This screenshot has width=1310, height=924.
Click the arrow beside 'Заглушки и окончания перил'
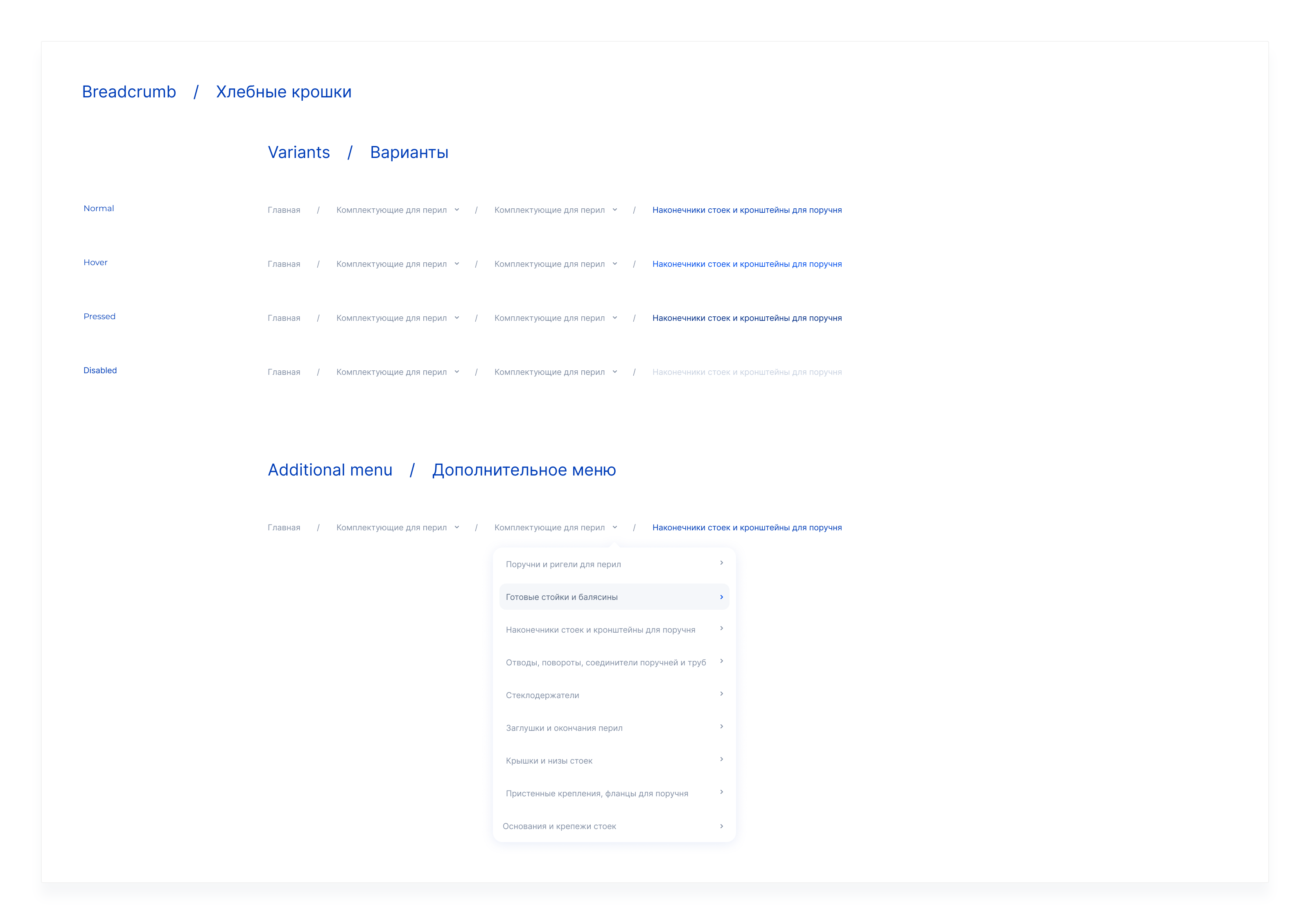coord(721,727)
